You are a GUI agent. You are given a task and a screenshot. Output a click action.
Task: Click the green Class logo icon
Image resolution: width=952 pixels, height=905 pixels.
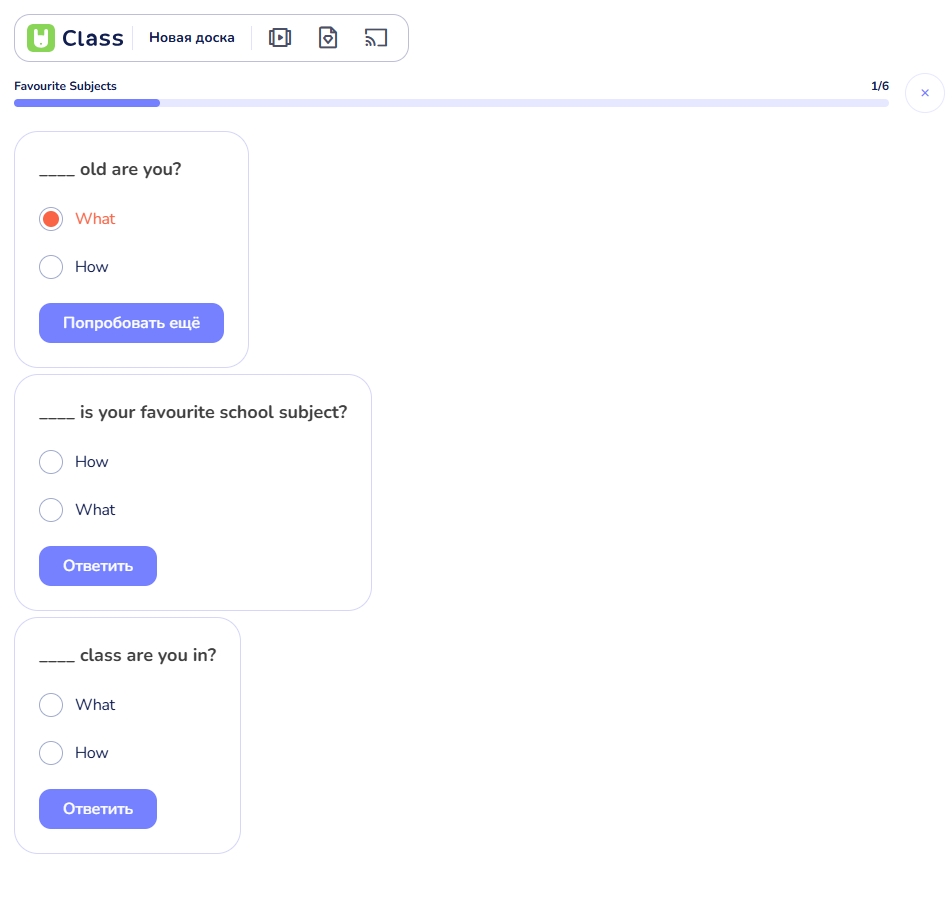(x=41, y=38)
